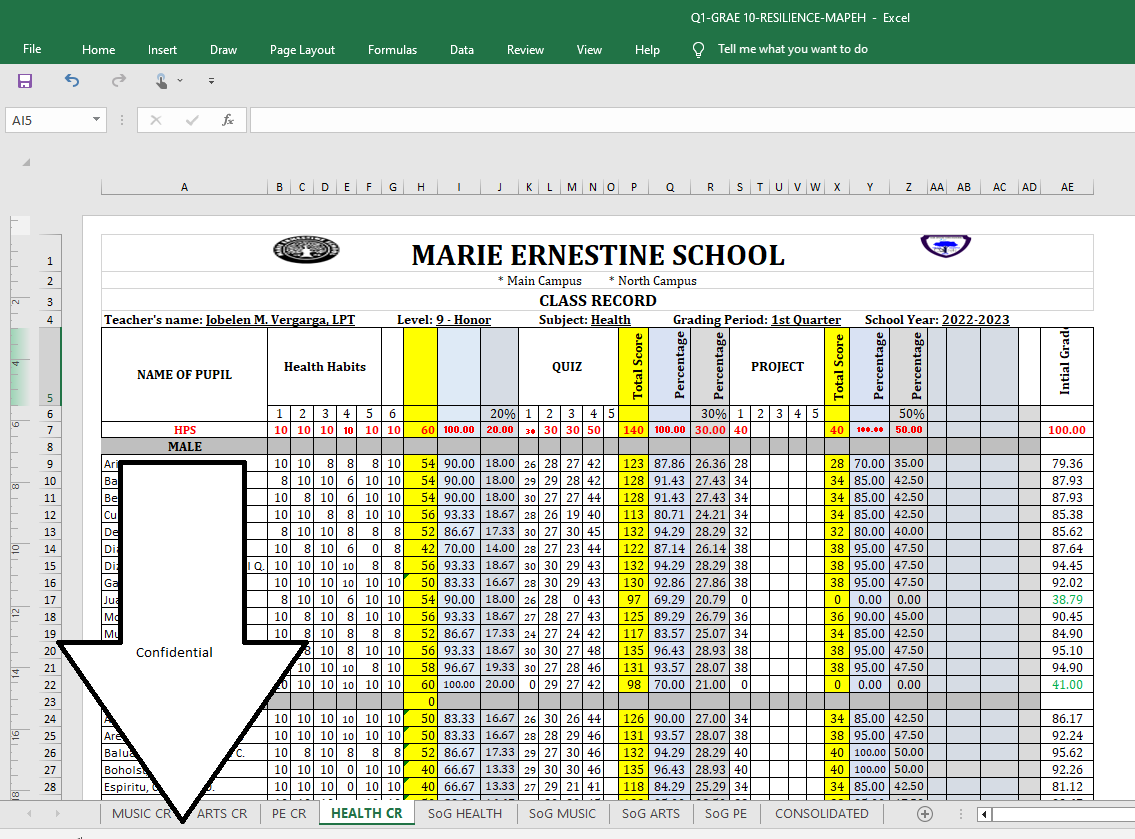Screen dimensions: 1135x839
Task: Open the SoG HEALTH sheet tab
Action: (465, 814)
